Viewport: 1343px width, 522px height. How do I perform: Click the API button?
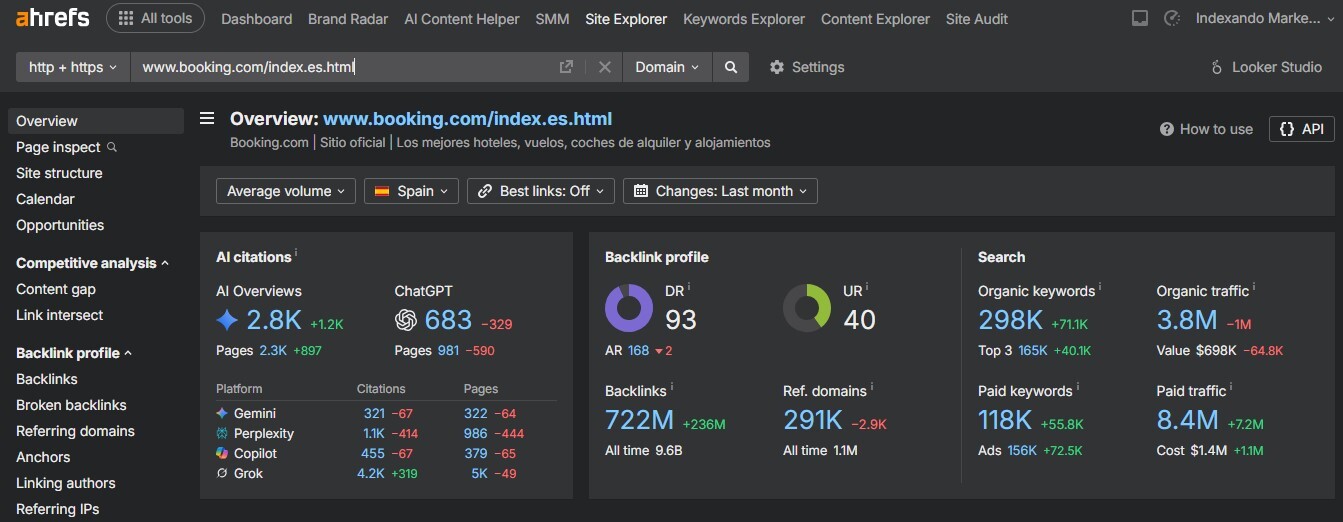[1302, 129]
